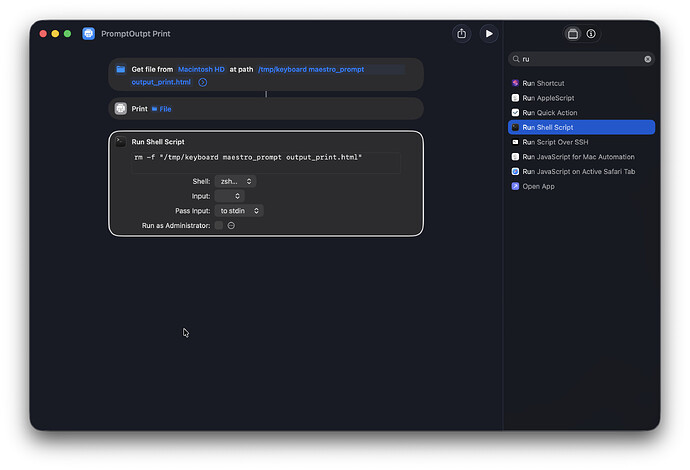Click the search field containing 'ru'
Image resolution: width=690 pixels, height=470 pixels.
point(581,59)
